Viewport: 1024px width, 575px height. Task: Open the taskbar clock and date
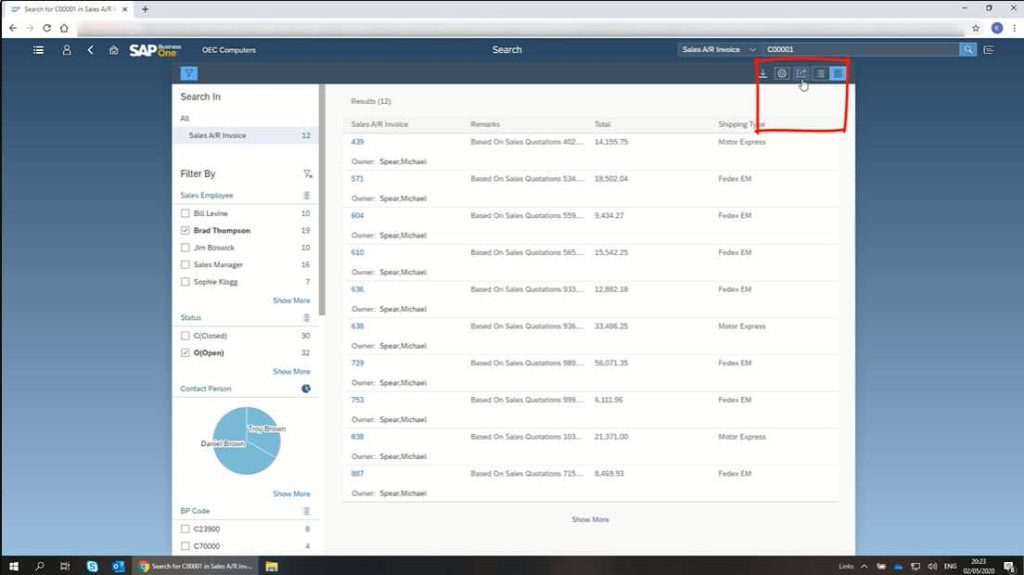[x=978, y=566]
